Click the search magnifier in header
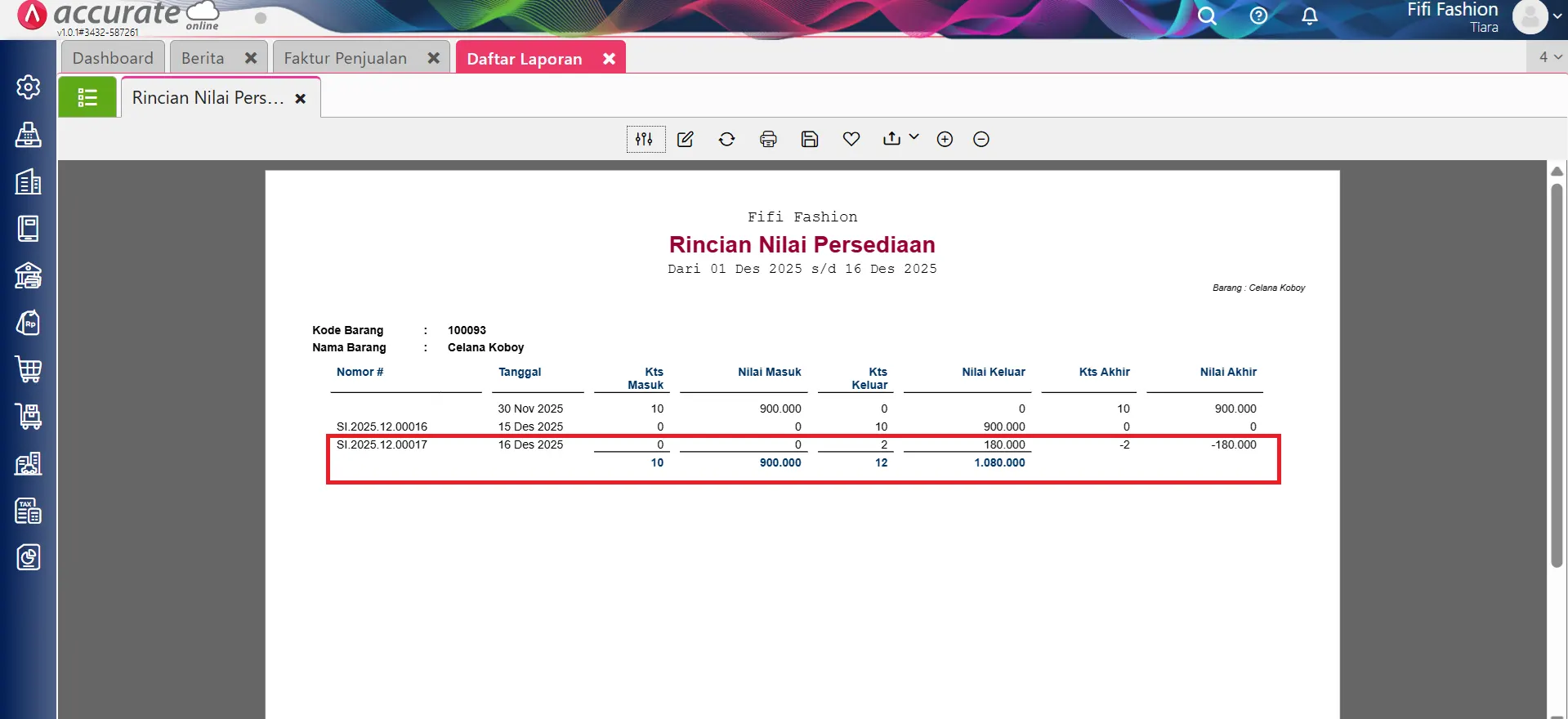This screenshot has width=1568, height=719. [x=1207, y=16]
